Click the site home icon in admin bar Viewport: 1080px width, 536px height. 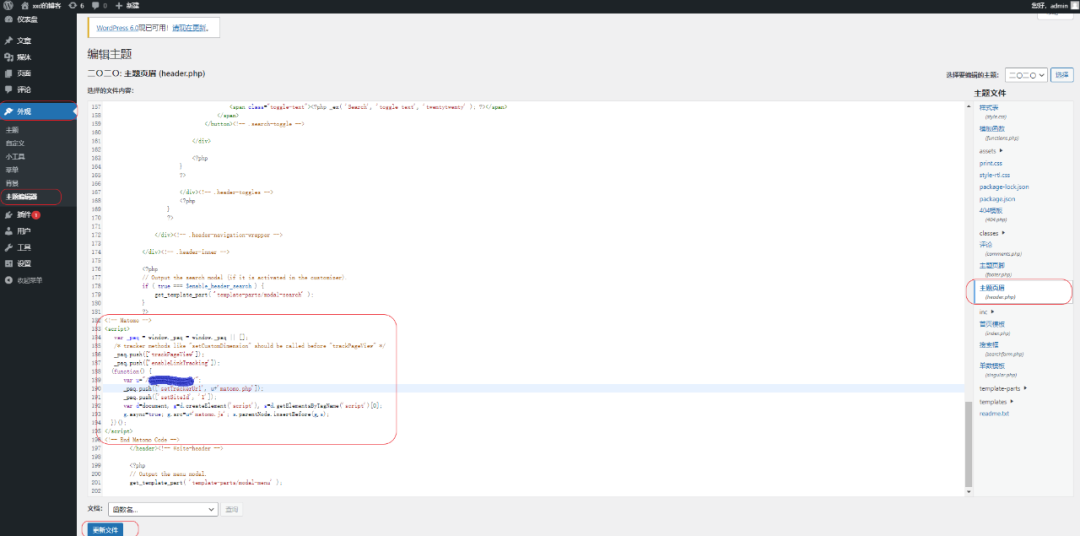click(25, 5)
